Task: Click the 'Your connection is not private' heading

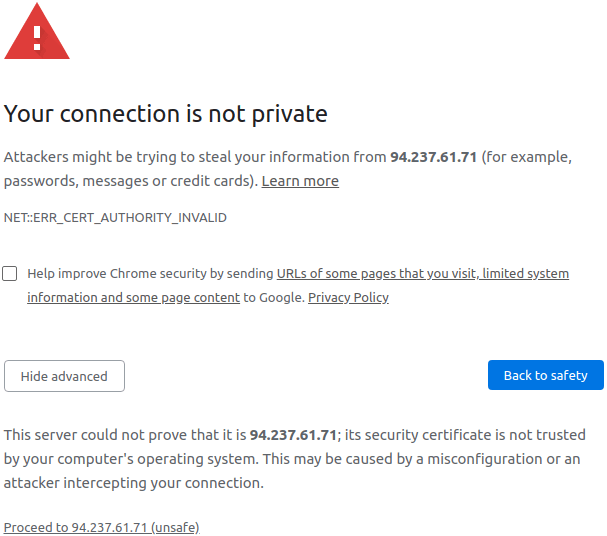Action: [x=166, y=114]
